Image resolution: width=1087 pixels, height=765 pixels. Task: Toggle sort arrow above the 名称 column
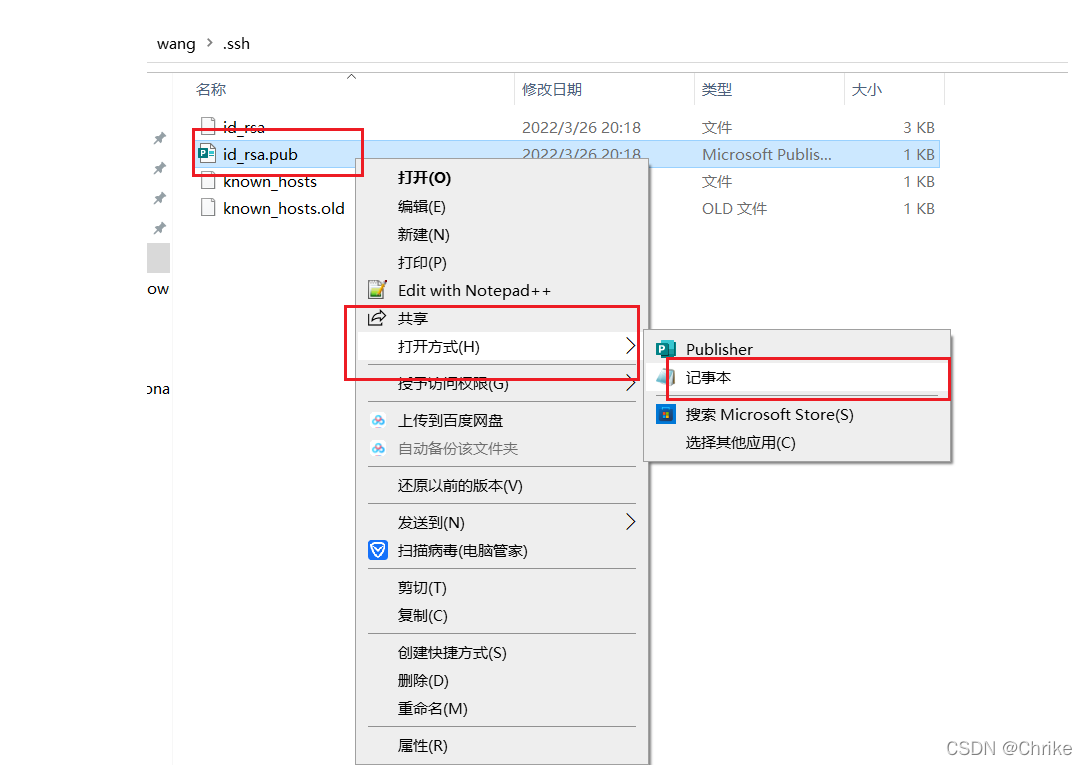351,76
